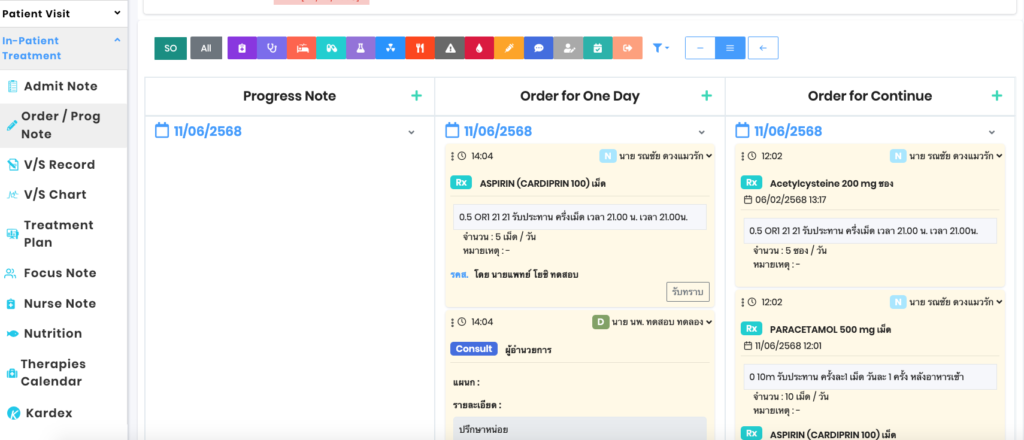Click the red blood drop filter icon
The height and width of the screenshot is (440, 1024).
click(480, 48)
